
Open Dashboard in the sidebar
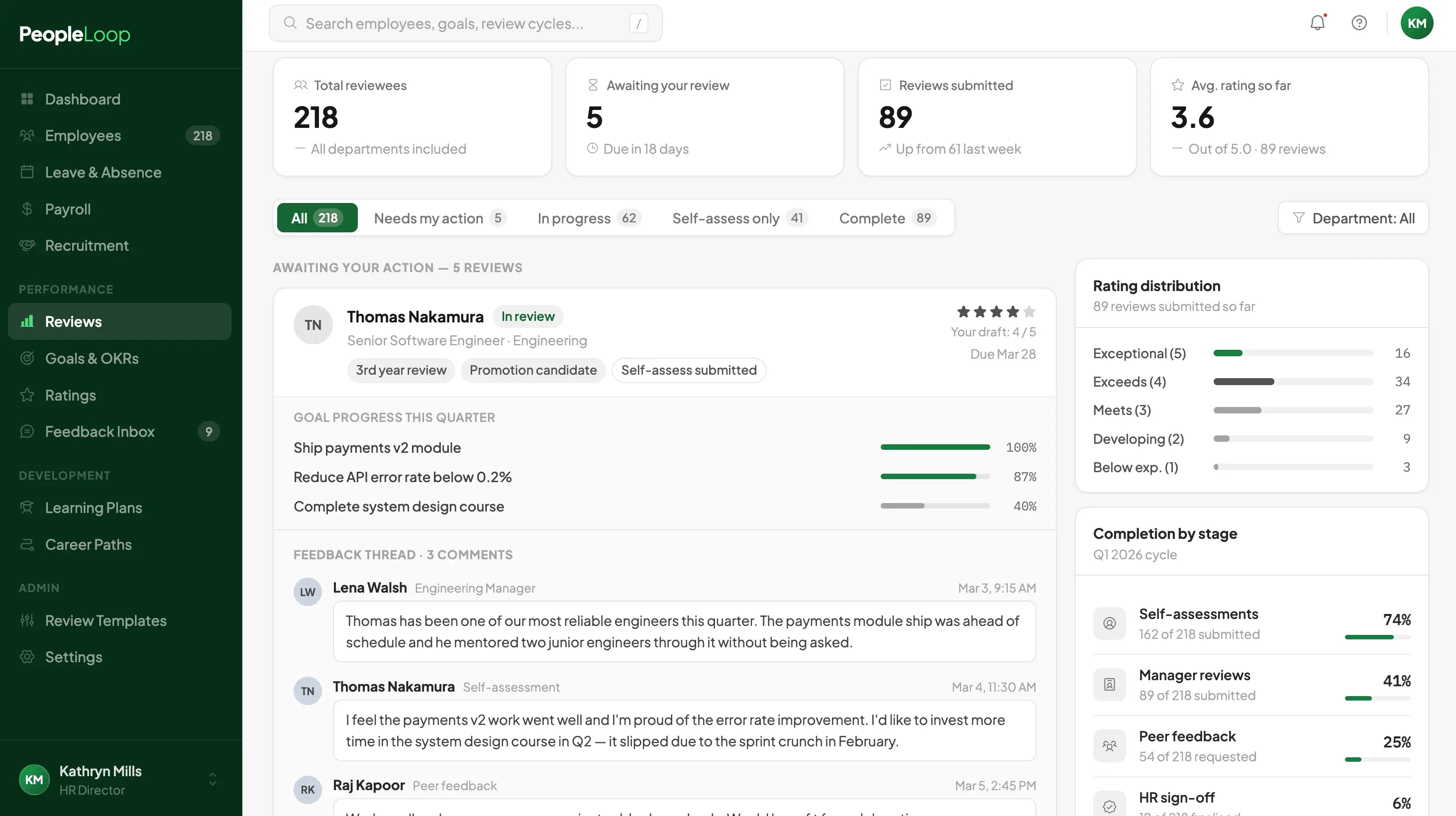pyautogui.click(x=120, y=99)
